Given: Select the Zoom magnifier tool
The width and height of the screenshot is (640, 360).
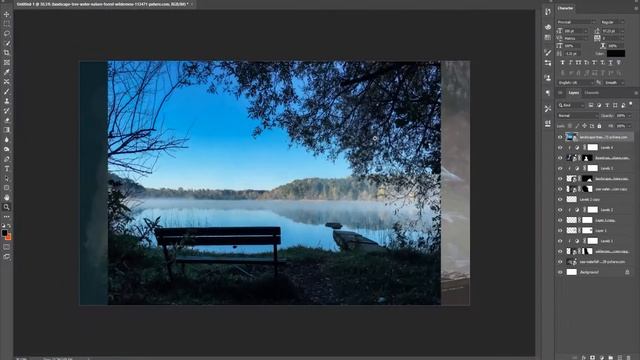Looking at the screenshot, I should pyautogui.click(x=7, y=207).
